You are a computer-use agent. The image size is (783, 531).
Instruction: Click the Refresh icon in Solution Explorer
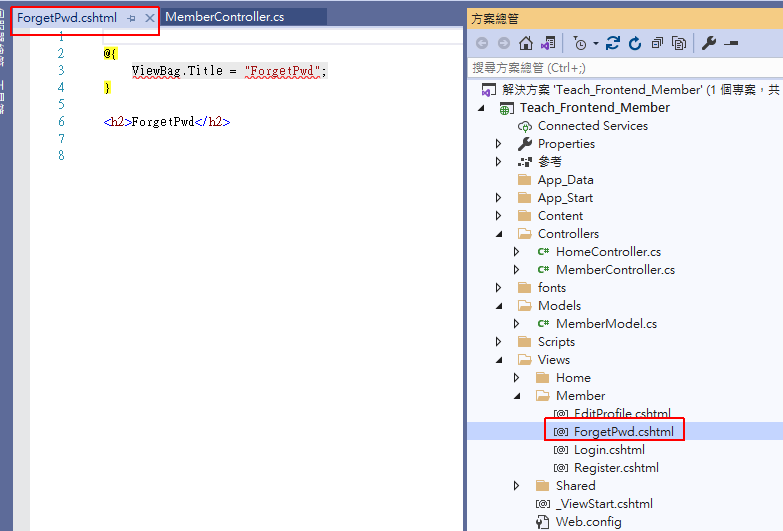[634, 43]
